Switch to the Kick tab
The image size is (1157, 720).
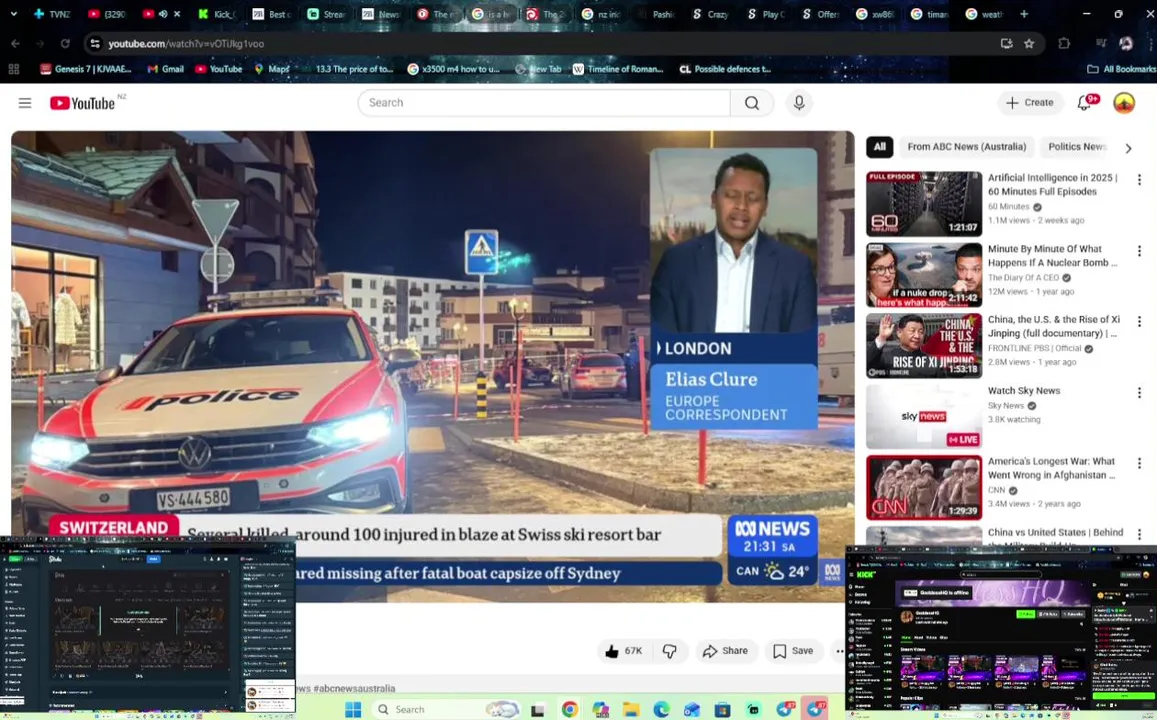click(x=217, y=14)
